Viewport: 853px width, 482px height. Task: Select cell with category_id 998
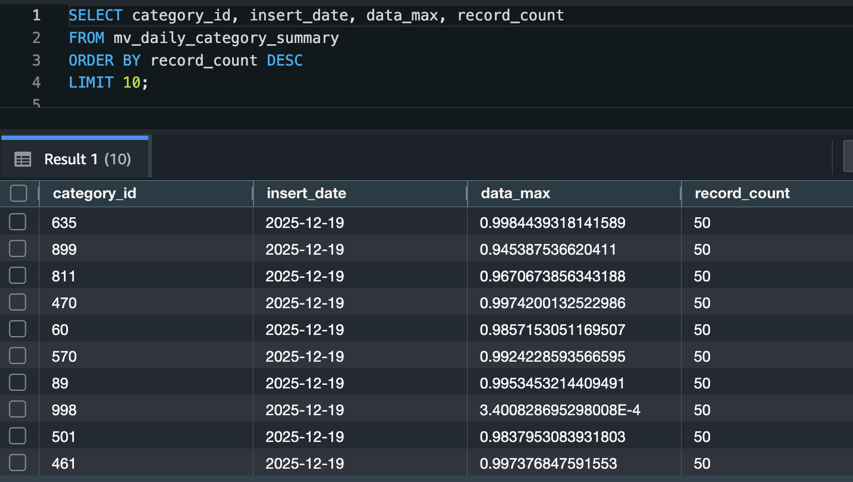point(146,410)
